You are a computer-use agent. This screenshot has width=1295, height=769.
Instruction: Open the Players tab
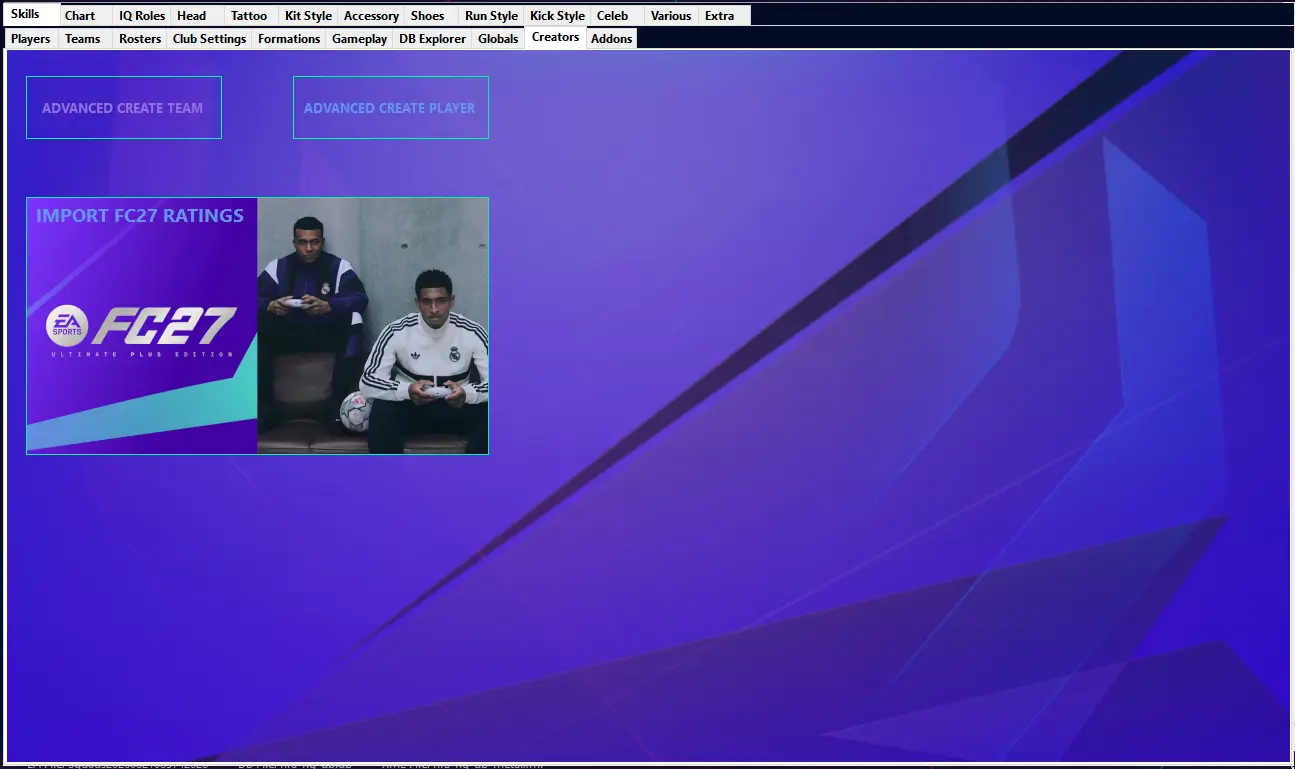pos(31,39)
